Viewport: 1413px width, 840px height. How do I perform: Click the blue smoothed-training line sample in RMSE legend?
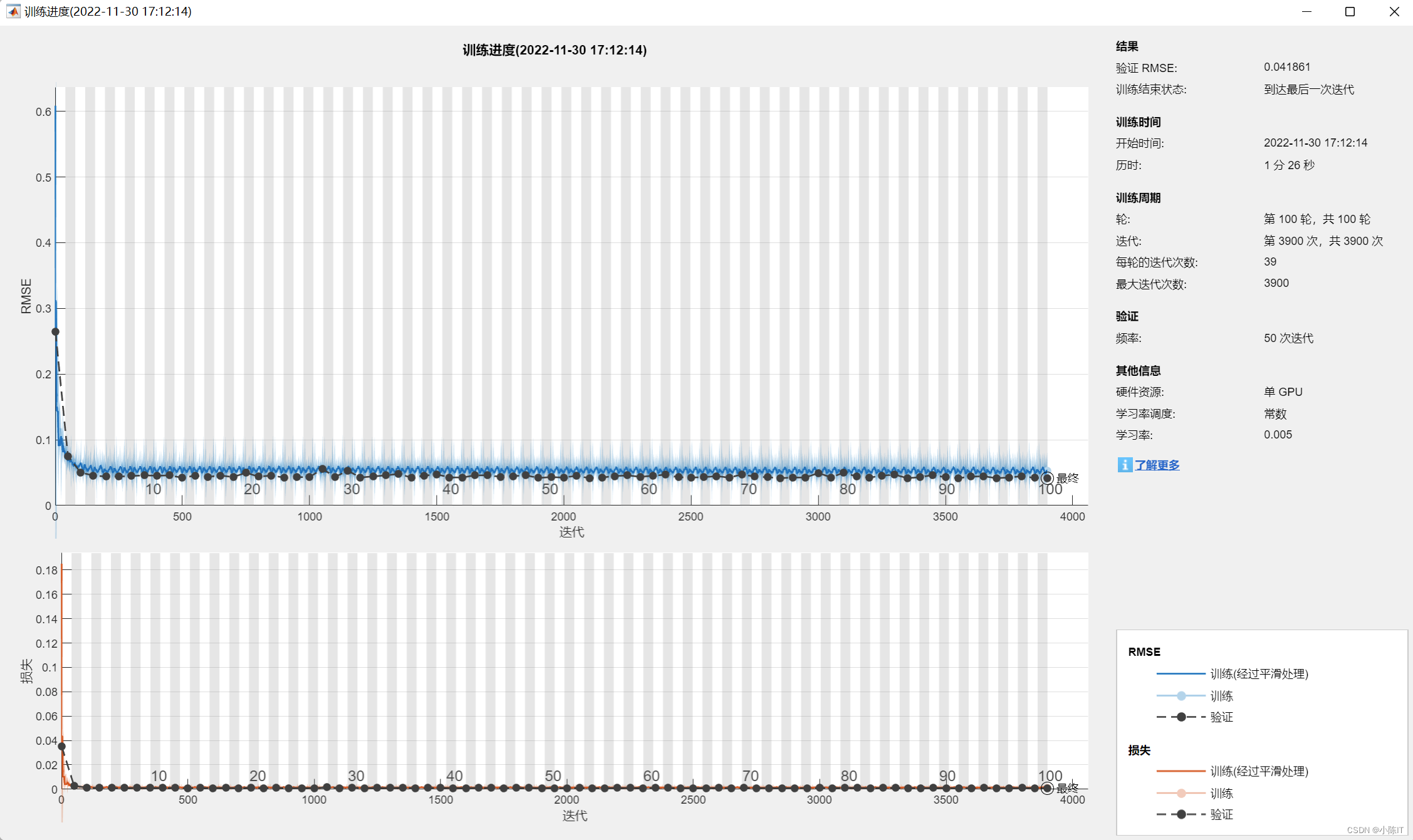1181,674
